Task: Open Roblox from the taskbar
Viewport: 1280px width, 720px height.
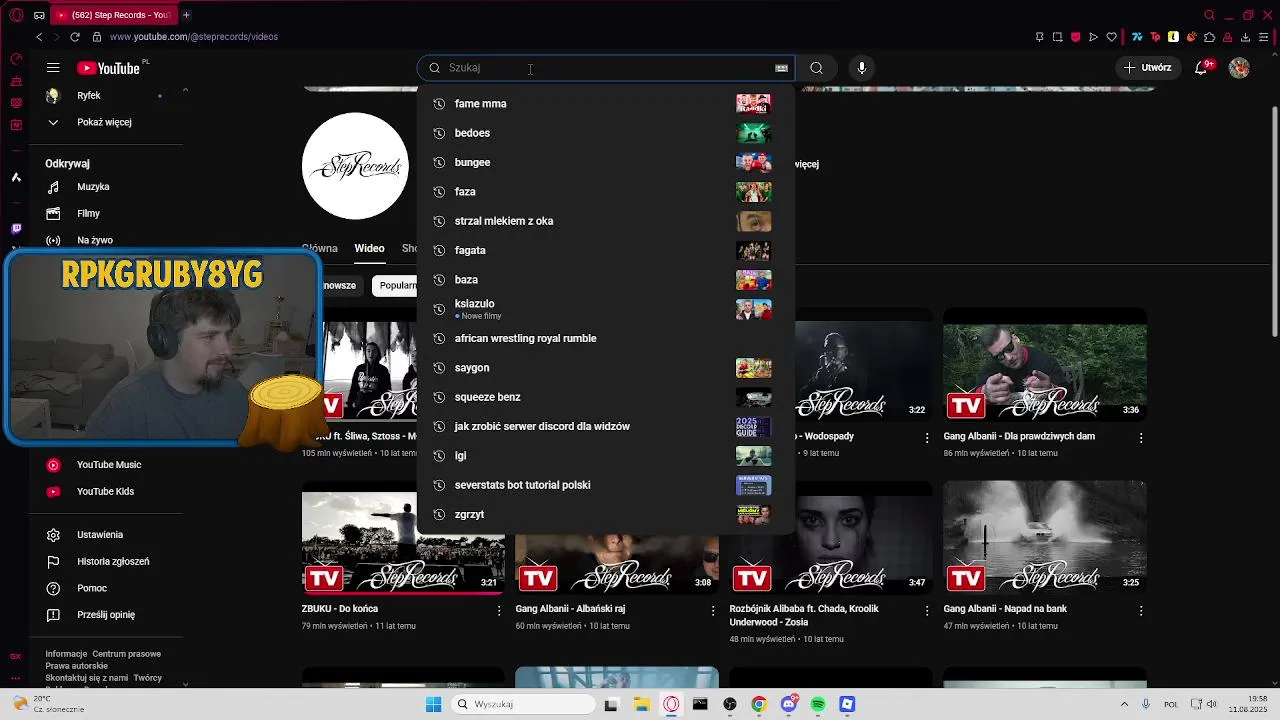Action: 847,704
